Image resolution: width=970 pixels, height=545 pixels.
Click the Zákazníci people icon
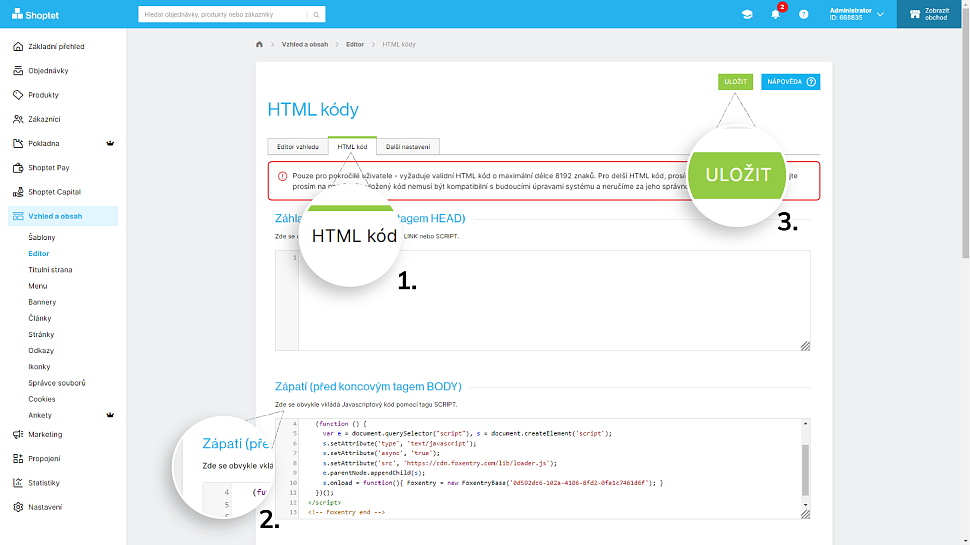pos(18,119)
